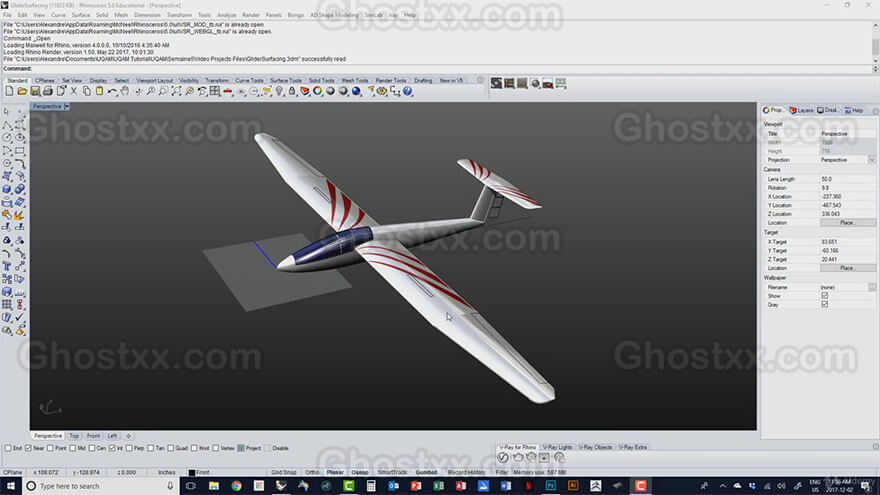Click the command history scrollbar

(x=876, y=42)
